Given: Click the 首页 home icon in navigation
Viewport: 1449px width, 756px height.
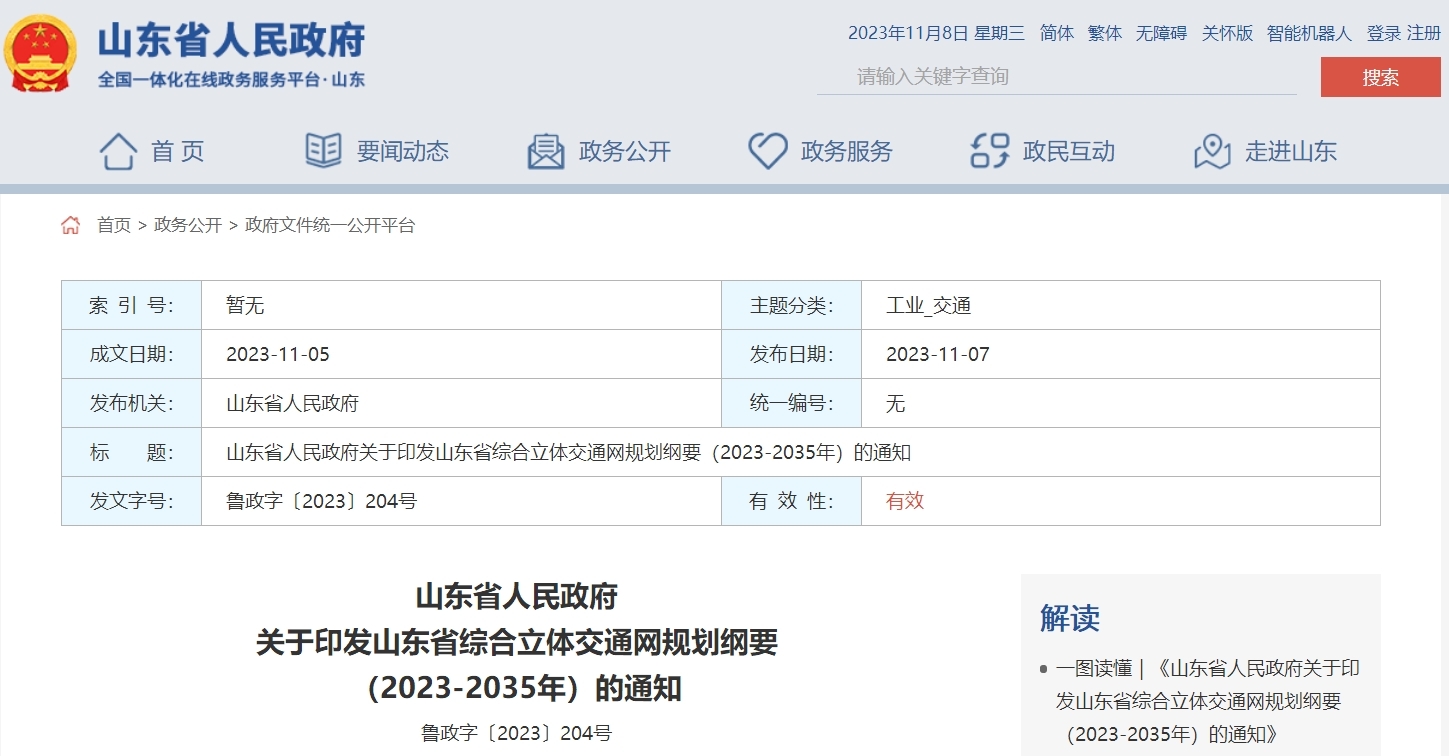Looking at the screenshot, I should tap(119, 150).
